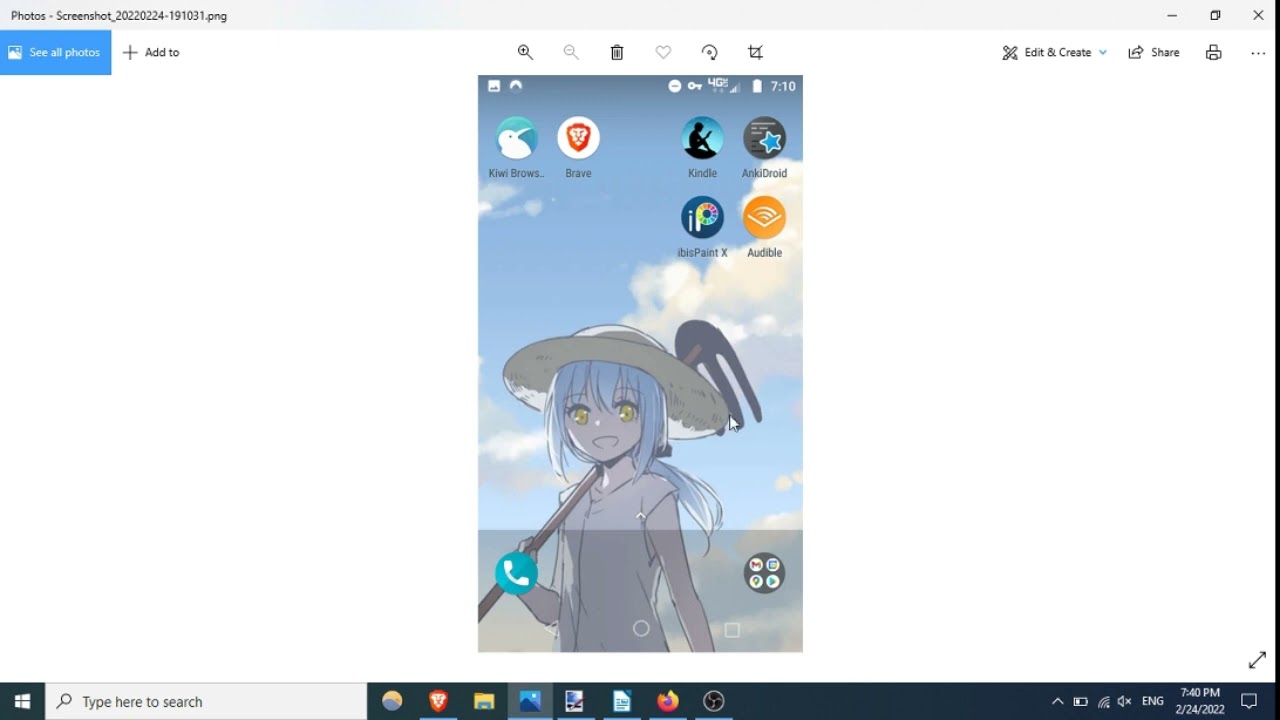1280x720 pixels.
Task: Click the phone clock reading 7:10
Action: 783,86
